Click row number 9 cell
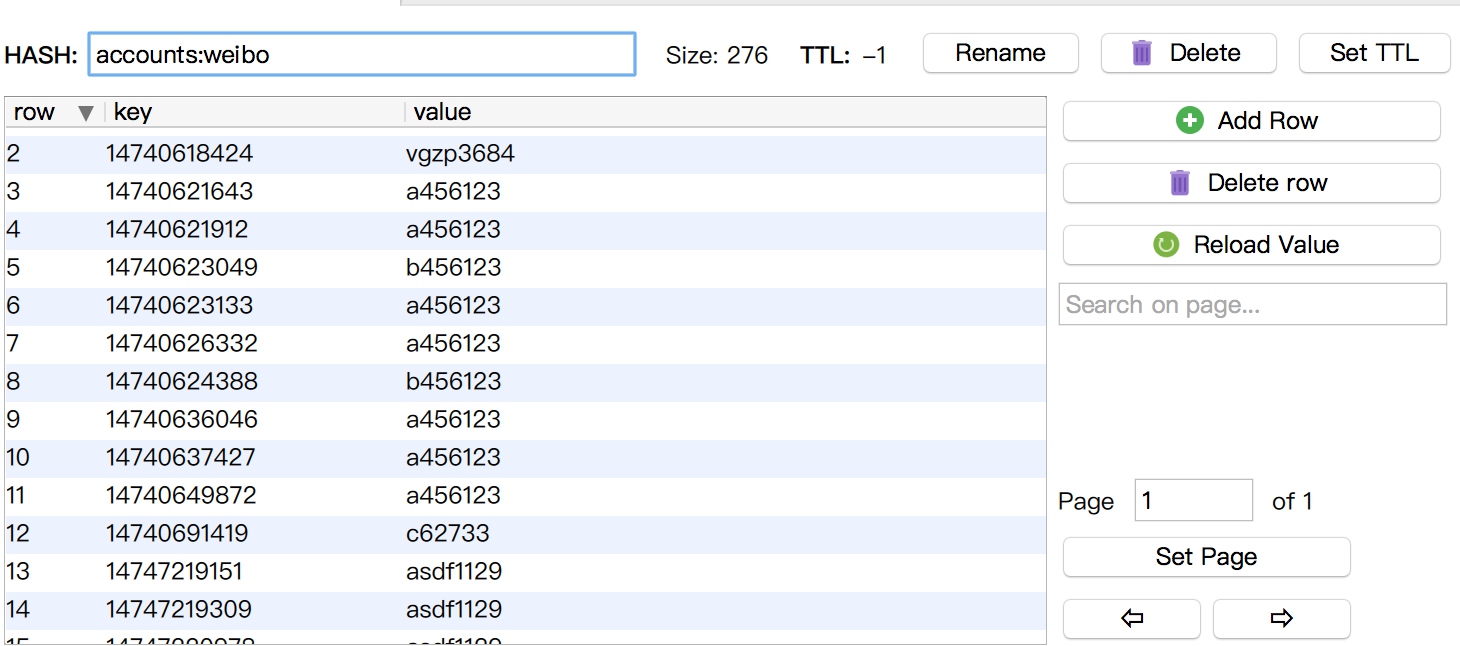Viewport: 1460px width, 646px height. (13, 420)
